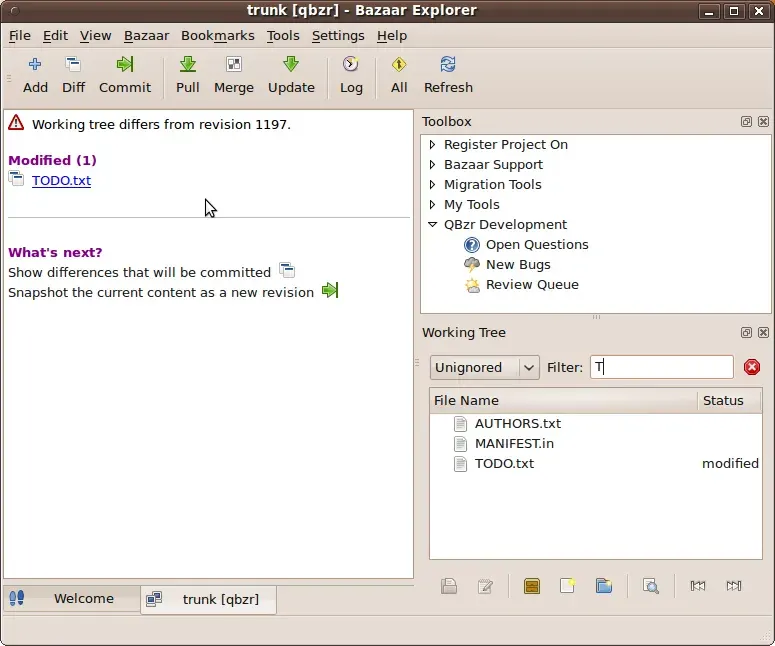Screen dimensions: 775x646
Task: Sort by Status column header
Action: click(730, 400)
